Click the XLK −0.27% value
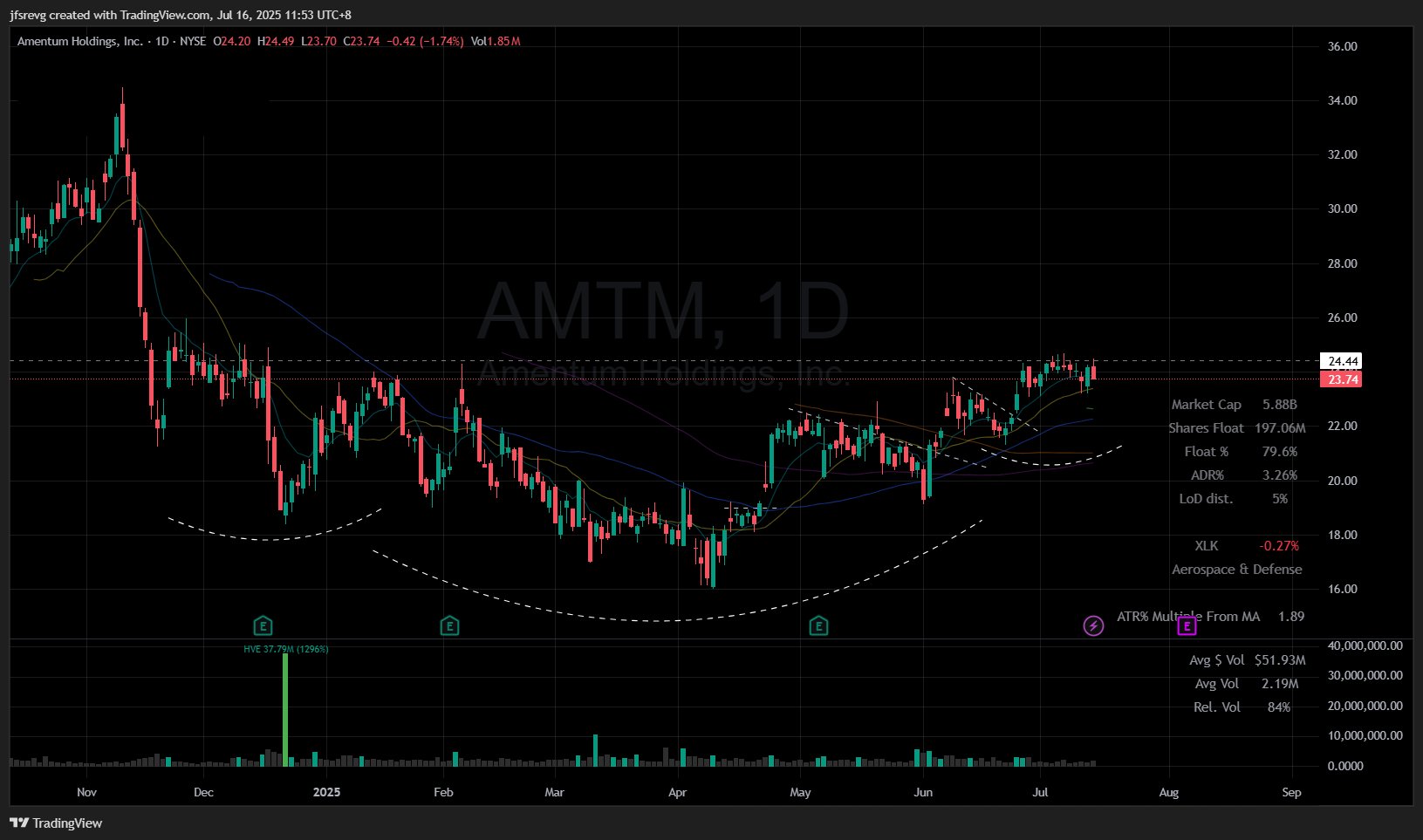 (x=1279, y=546)
